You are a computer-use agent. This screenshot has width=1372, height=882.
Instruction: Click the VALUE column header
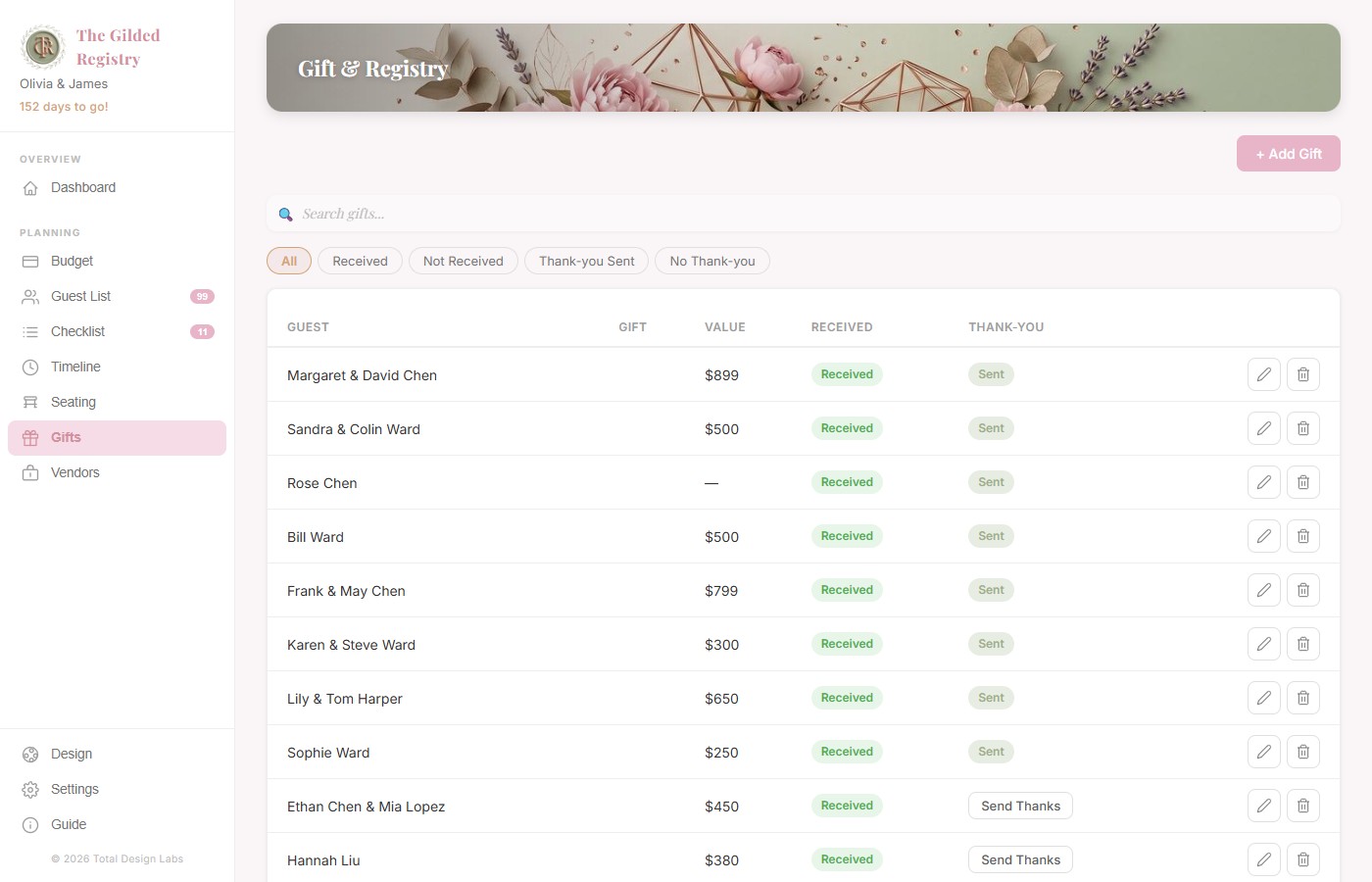click(725, 327)
